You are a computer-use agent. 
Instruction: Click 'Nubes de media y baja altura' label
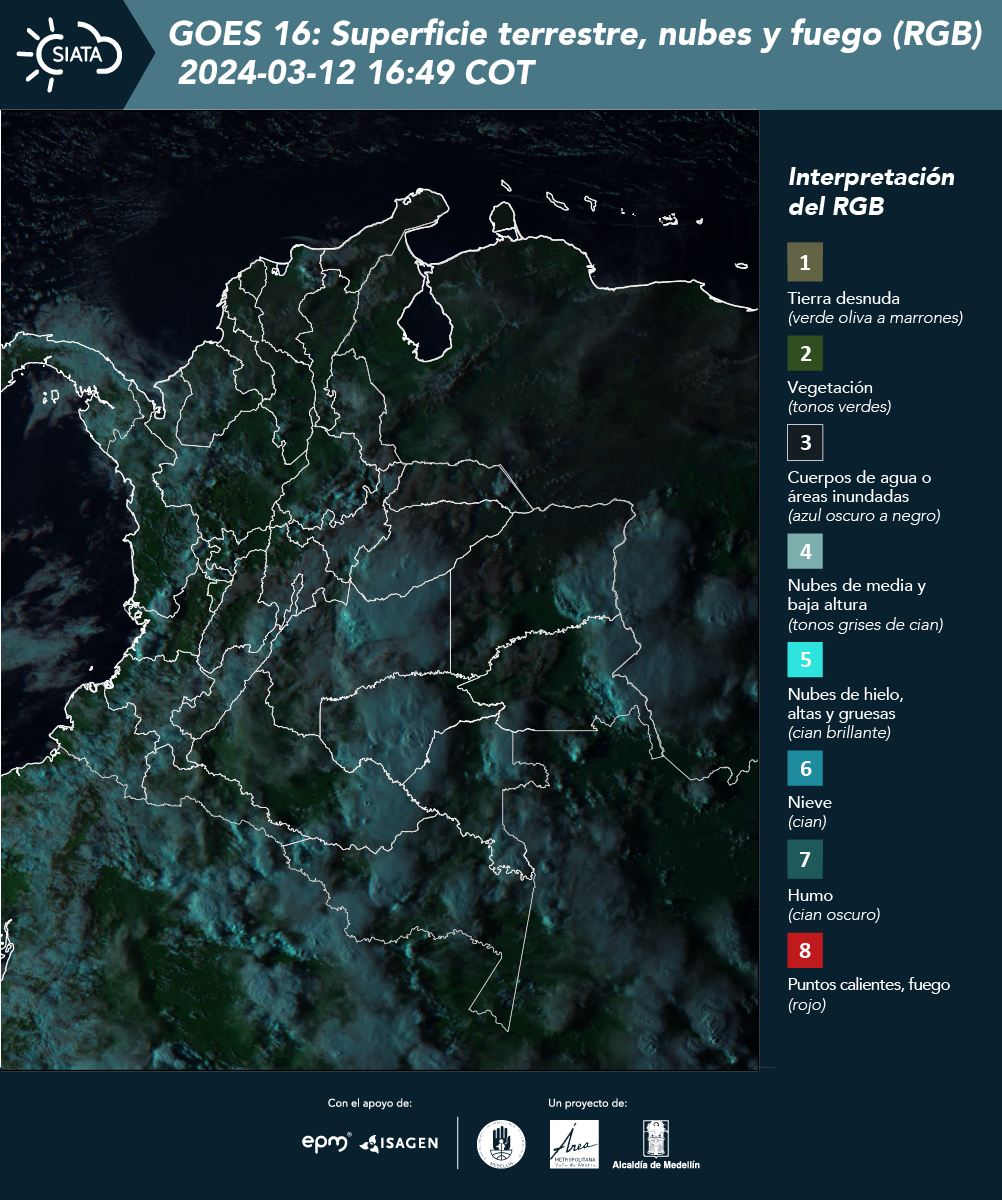coord(857,595)
